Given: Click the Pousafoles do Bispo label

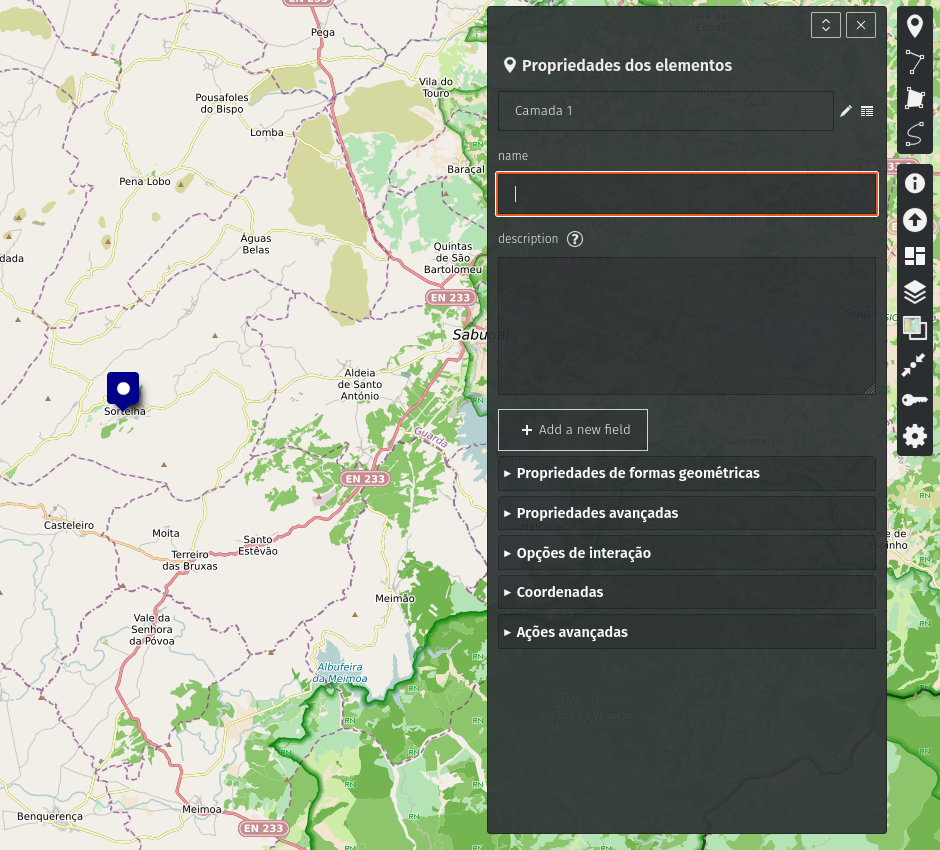Looking at the screenshot, I should [221, 103].
